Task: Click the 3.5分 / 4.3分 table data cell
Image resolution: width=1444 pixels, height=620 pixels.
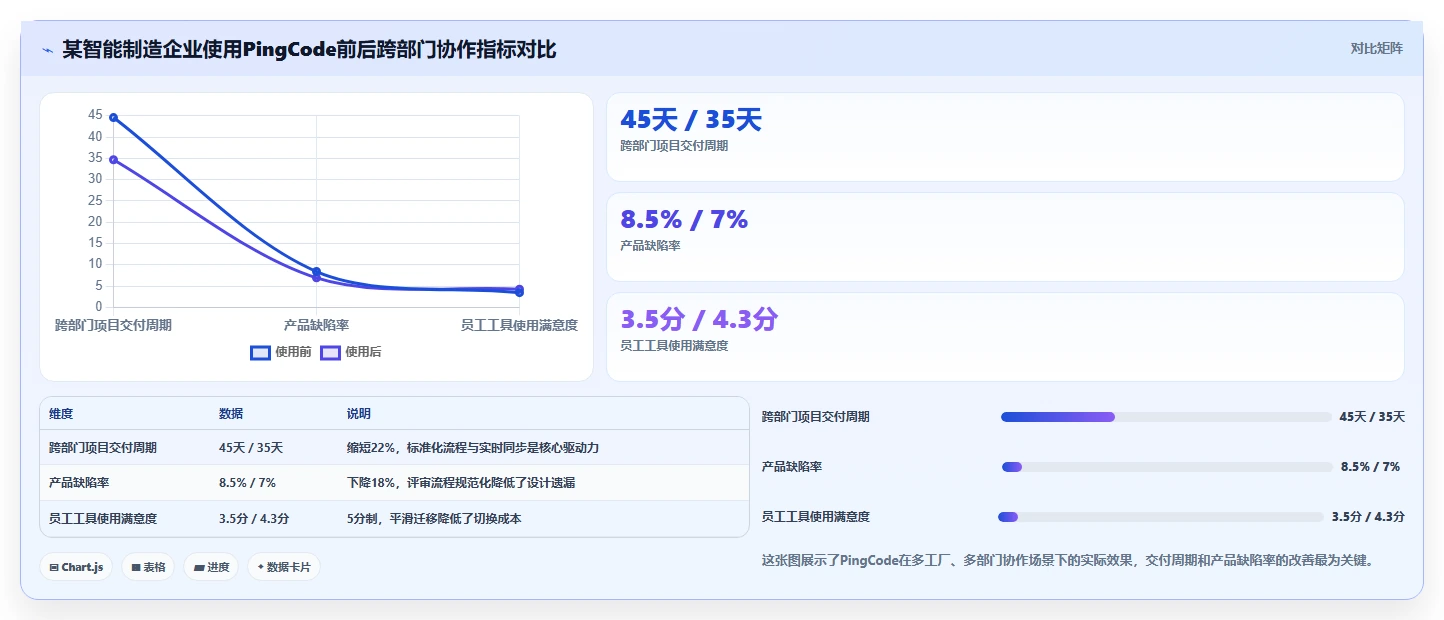Action: pos(254,519)
